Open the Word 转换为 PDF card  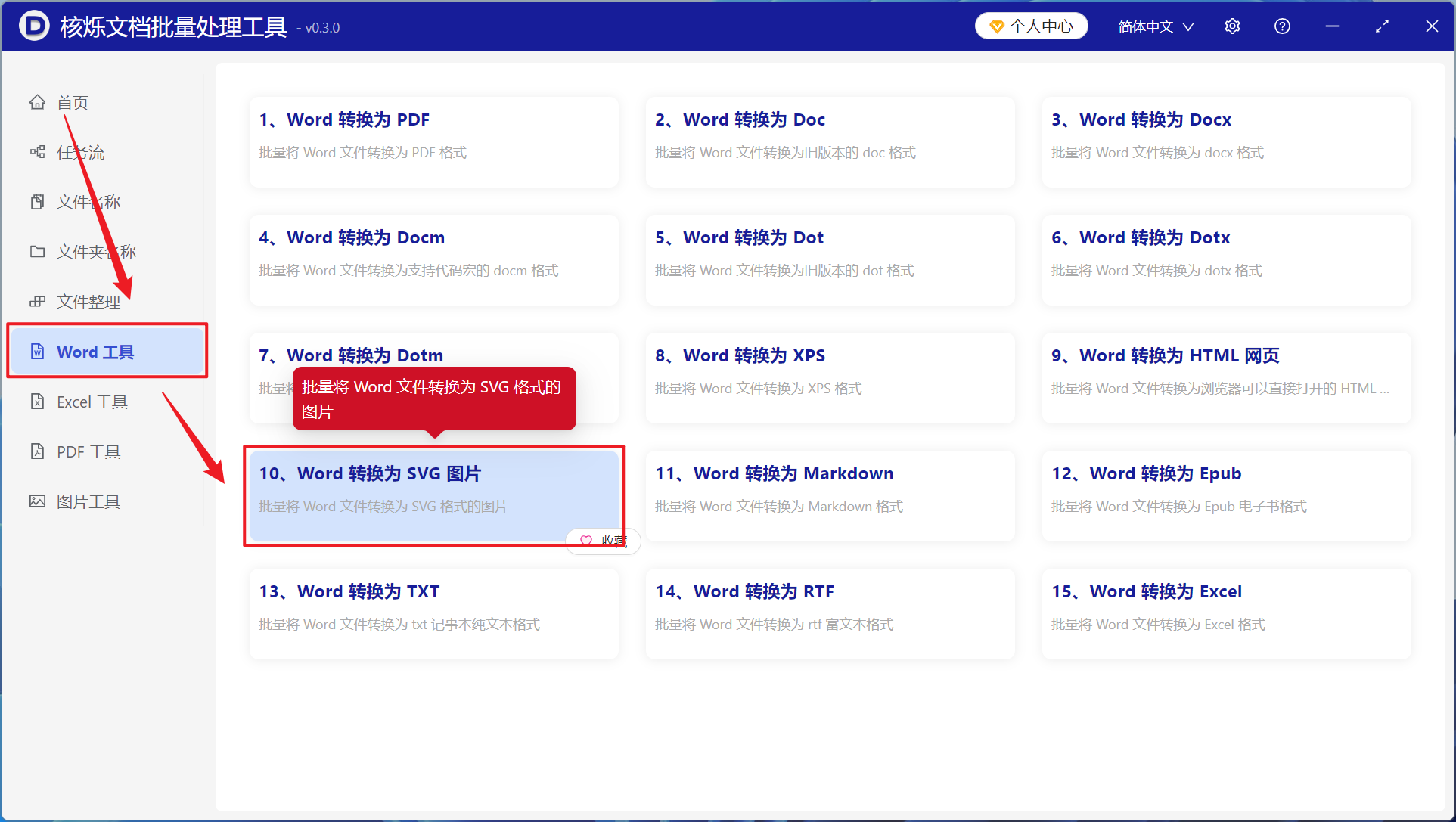tap(434, 142)
